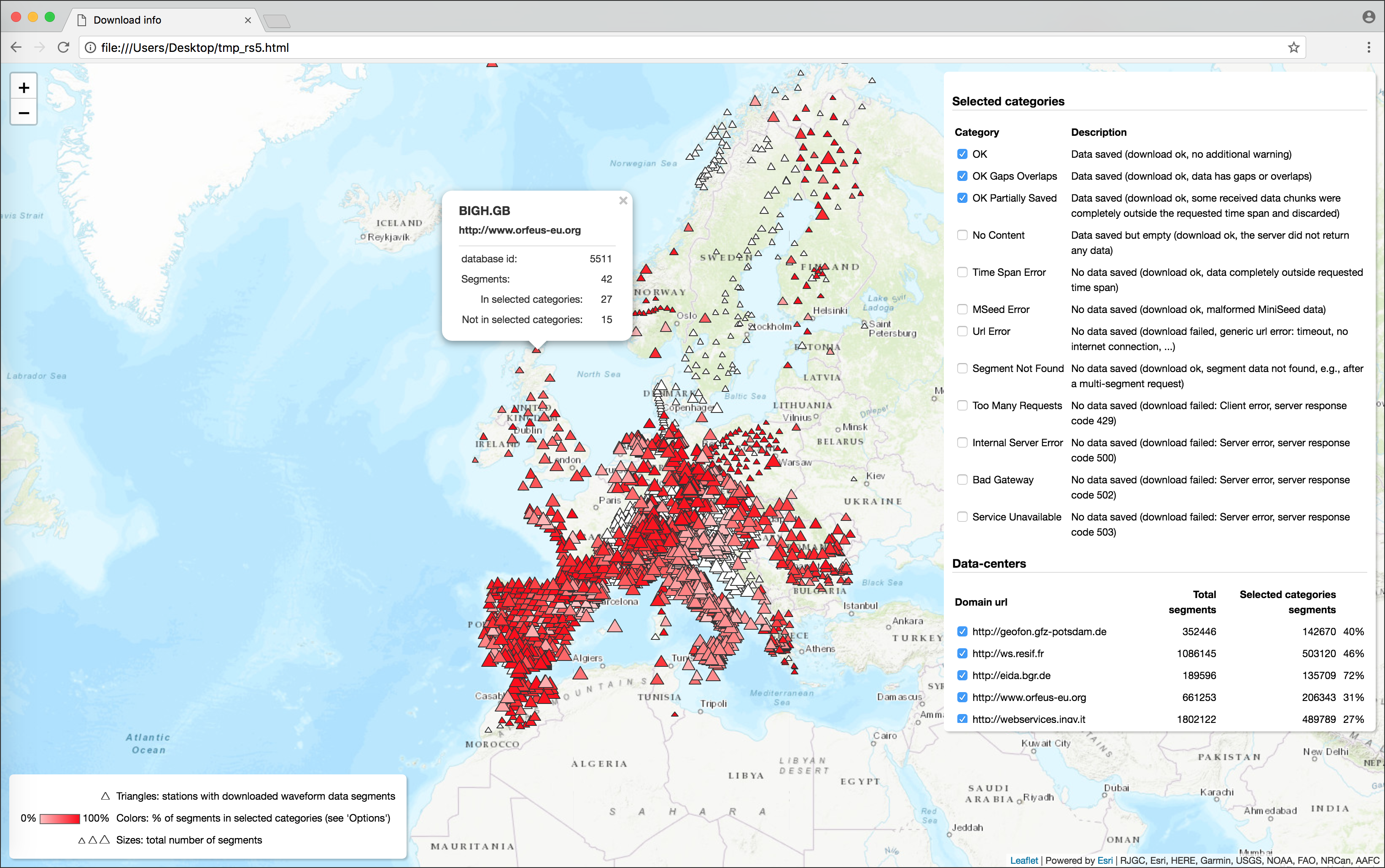Uncheck the OK category
The width and height of the screenshot is (1385, 868).
click(x=962, y=154)
